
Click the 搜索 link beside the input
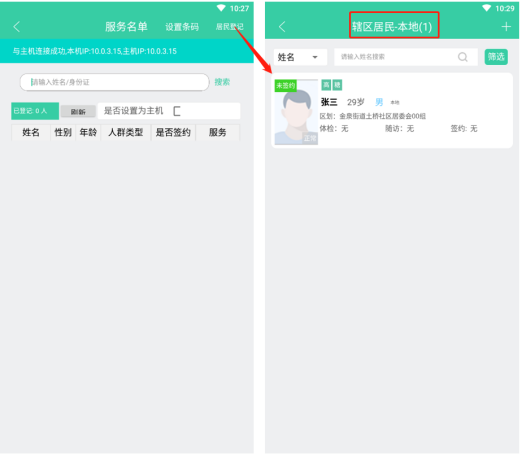pyautogui.click(x=222, y=82)
